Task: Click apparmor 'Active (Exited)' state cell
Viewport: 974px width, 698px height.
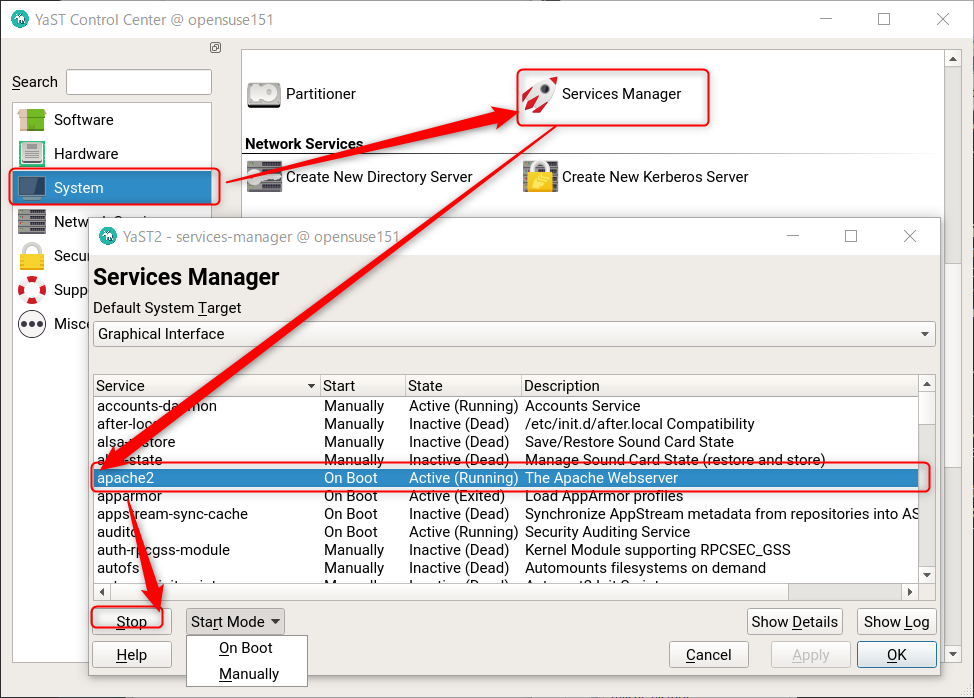Action: tap(457, 496)
